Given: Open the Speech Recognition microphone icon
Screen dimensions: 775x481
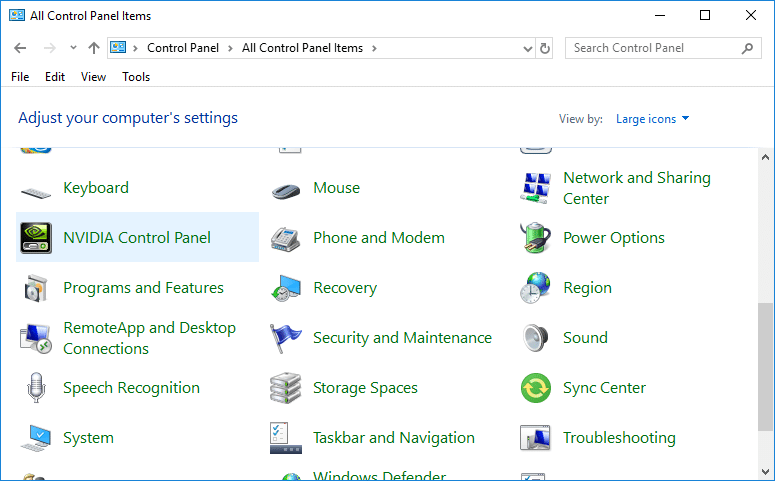Looking at the screenshot, I should [36, 388].
